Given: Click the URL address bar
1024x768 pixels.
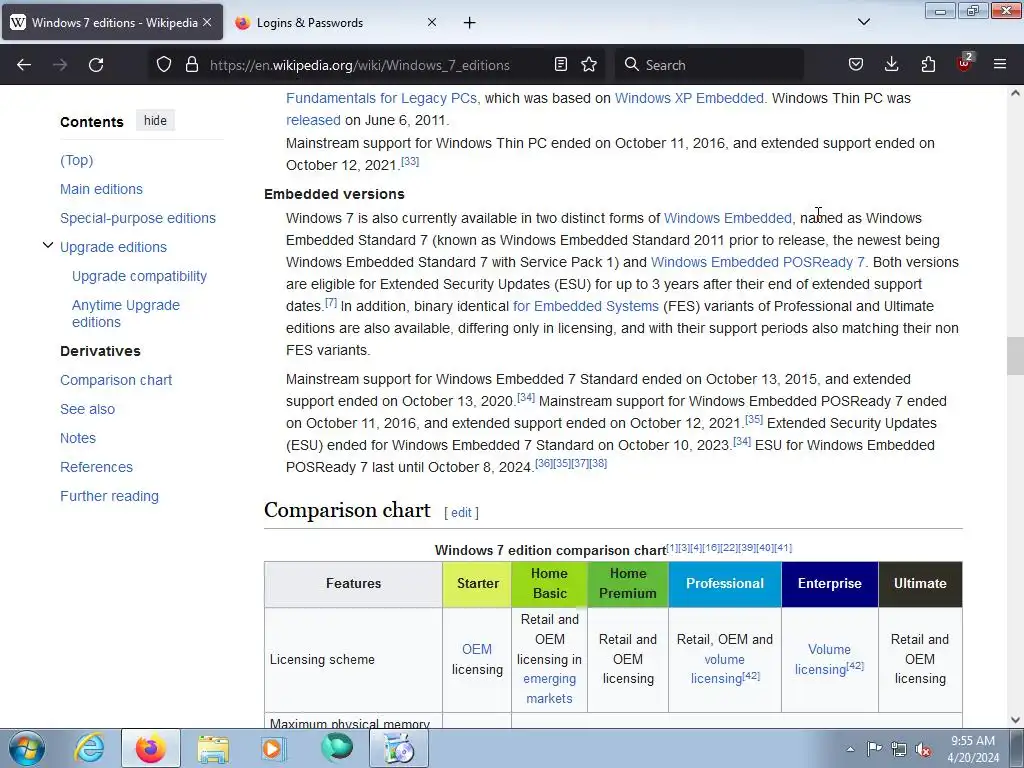Looking at the screenshot, I should [x=359, y=65].
